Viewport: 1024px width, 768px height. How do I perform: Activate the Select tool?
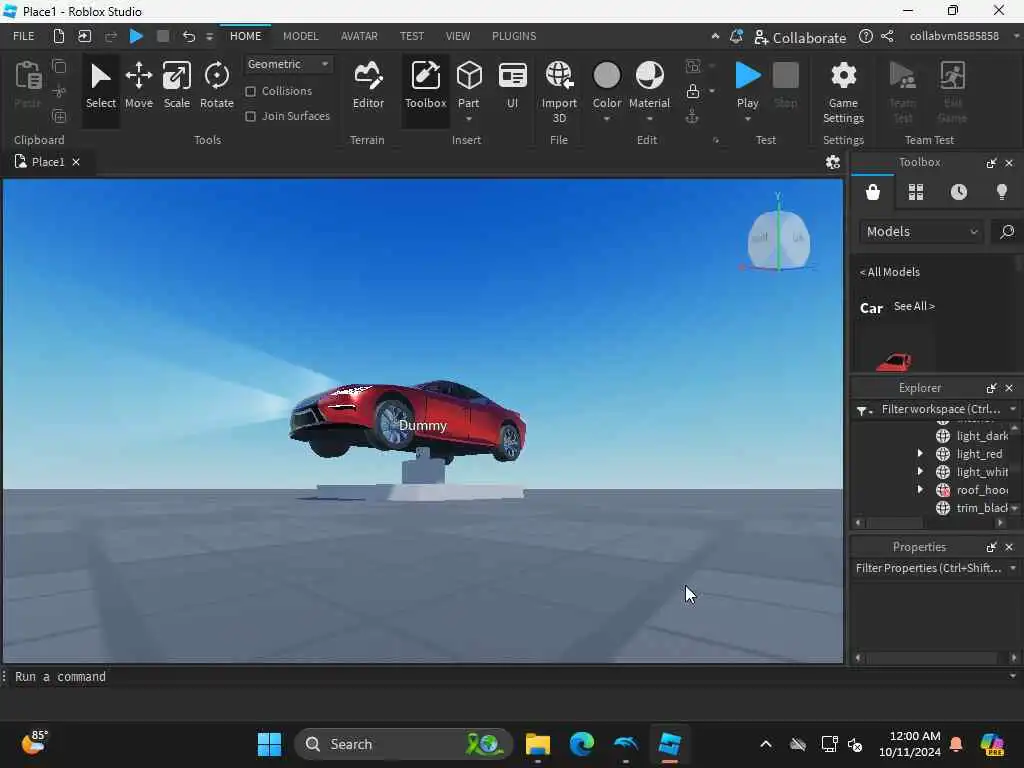[x=101, y=86]
